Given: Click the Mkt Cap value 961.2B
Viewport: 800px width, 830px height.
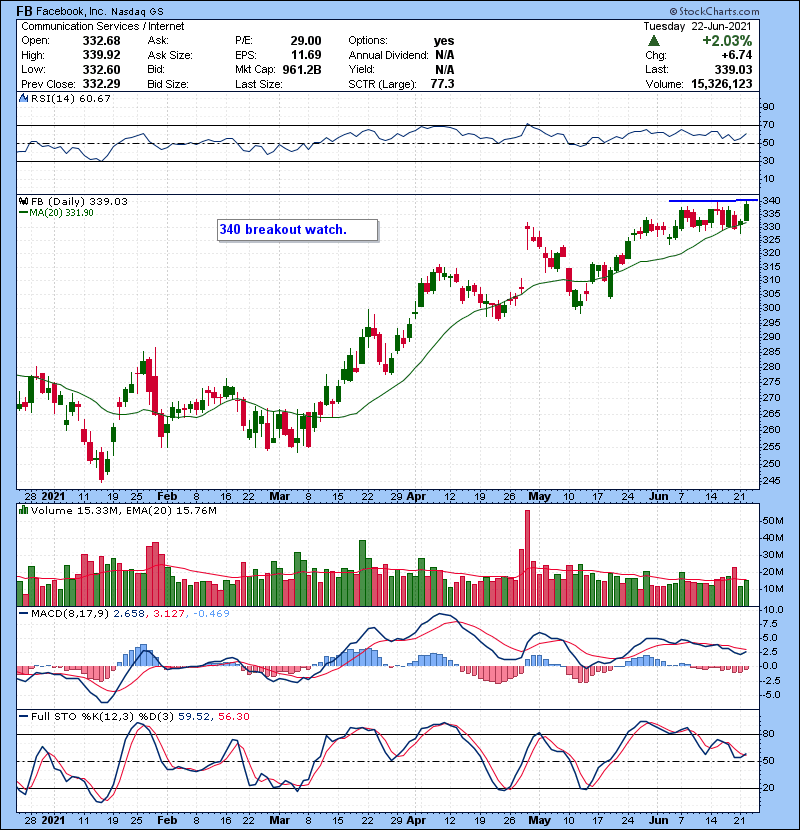Looking at the screenshot, I should [x=302, y=69].
